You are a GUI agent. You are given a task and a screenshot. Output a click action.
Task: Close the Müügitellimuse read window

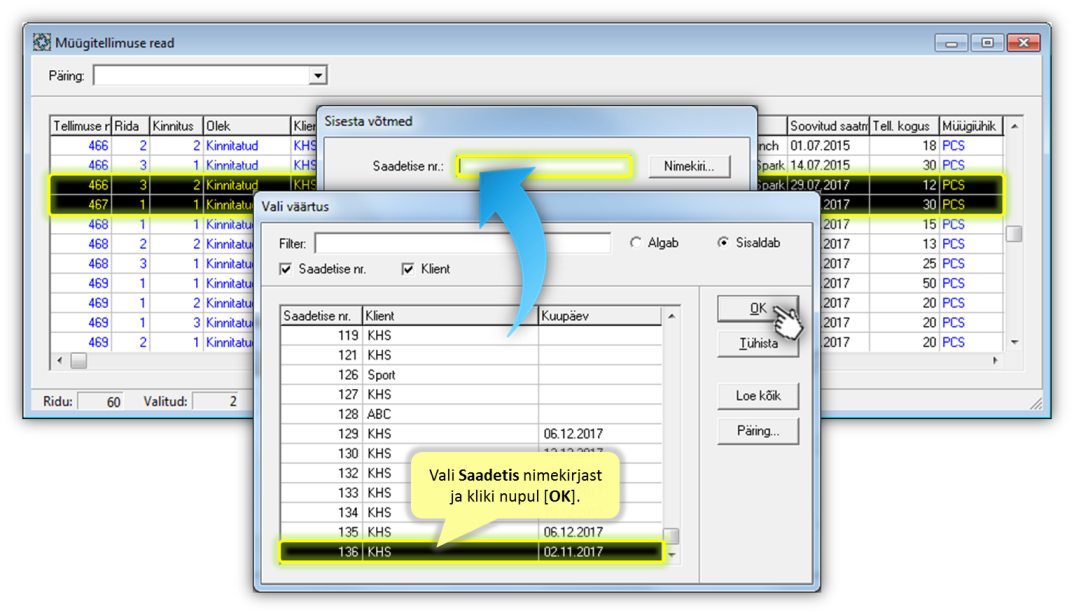(x=1023, y=43)
